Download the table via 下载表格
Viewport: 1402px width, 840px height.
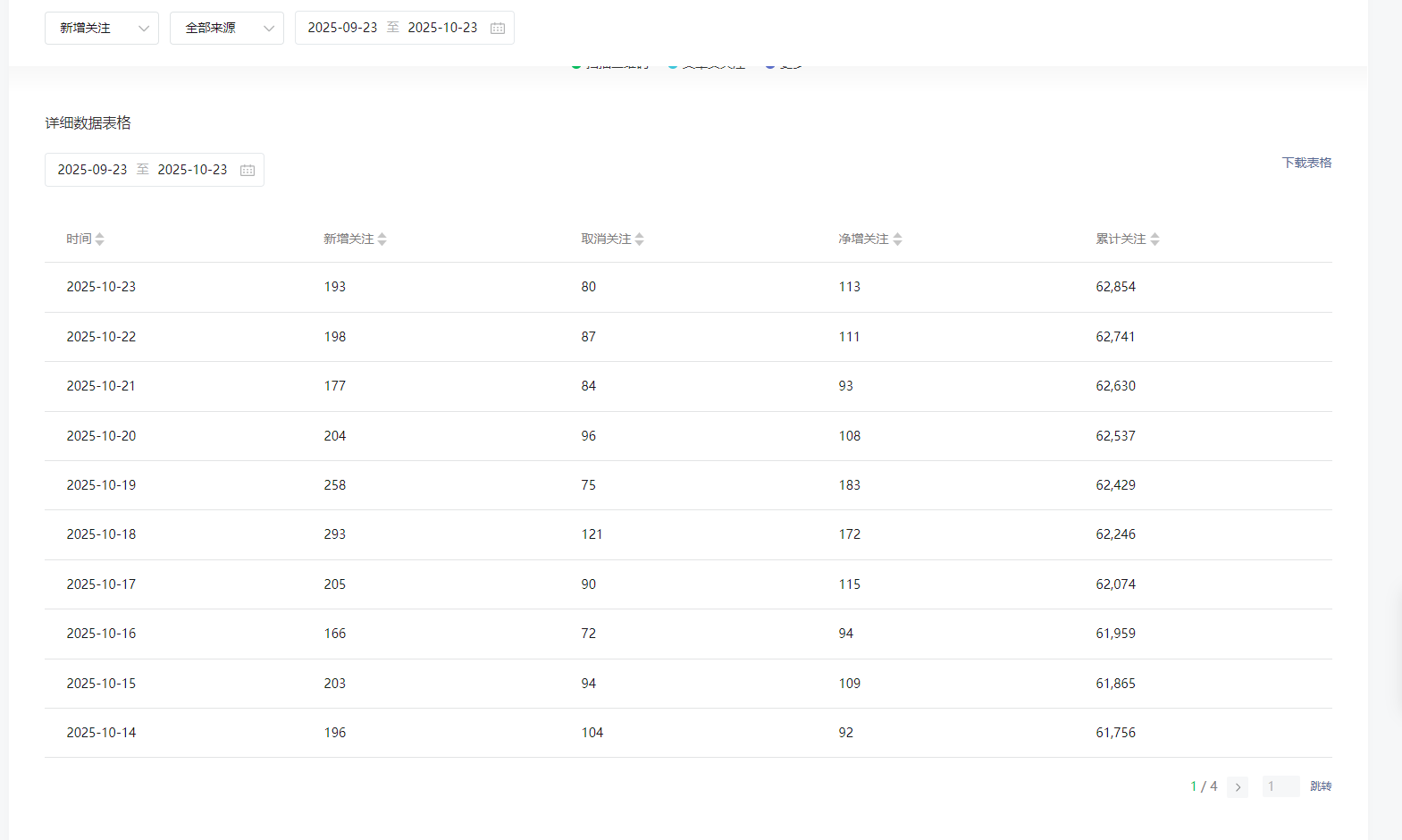[x=1306, y=163]
